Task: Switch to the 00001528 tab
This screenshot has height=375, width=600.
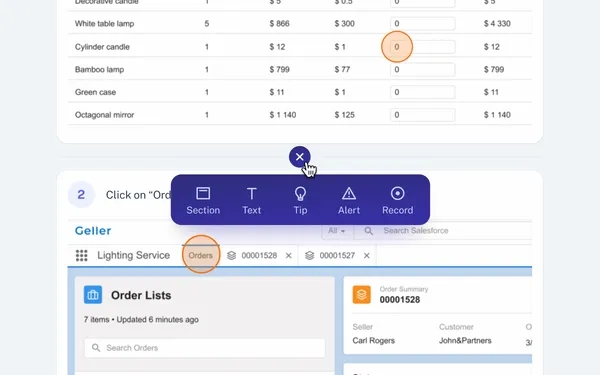Action: point(254,255)
